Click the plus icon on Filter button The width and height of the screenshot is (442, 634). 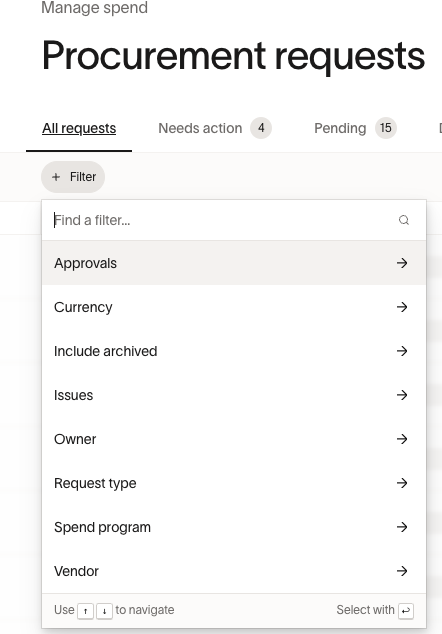click(56, 177)
